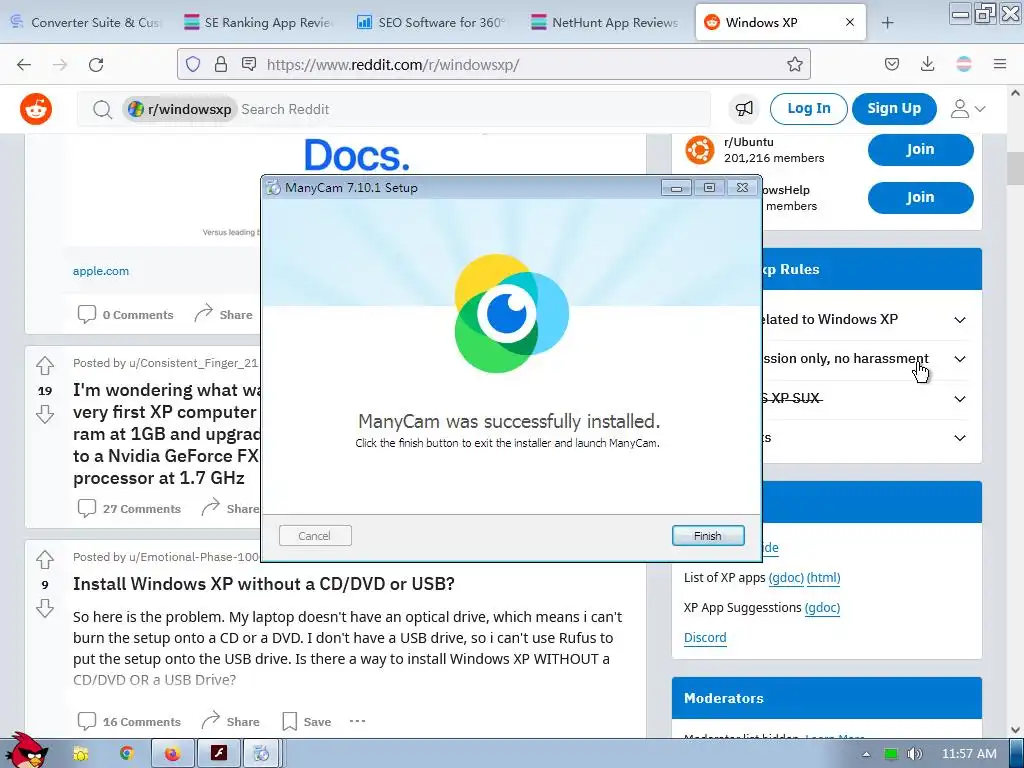Open 16 Comments on Install XP post
The height and width of the screenshot is (768, 1024).
tap(129, 721)
